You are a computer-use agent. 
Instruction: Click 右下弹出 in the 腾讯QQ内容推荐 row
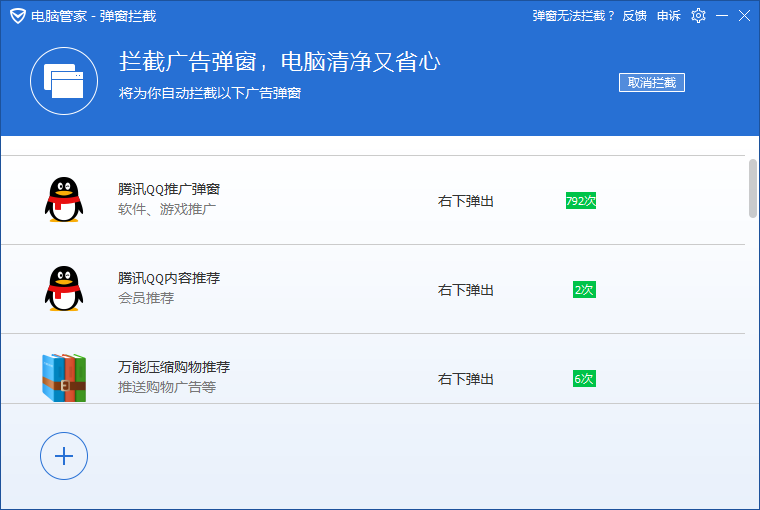[465, 290]
